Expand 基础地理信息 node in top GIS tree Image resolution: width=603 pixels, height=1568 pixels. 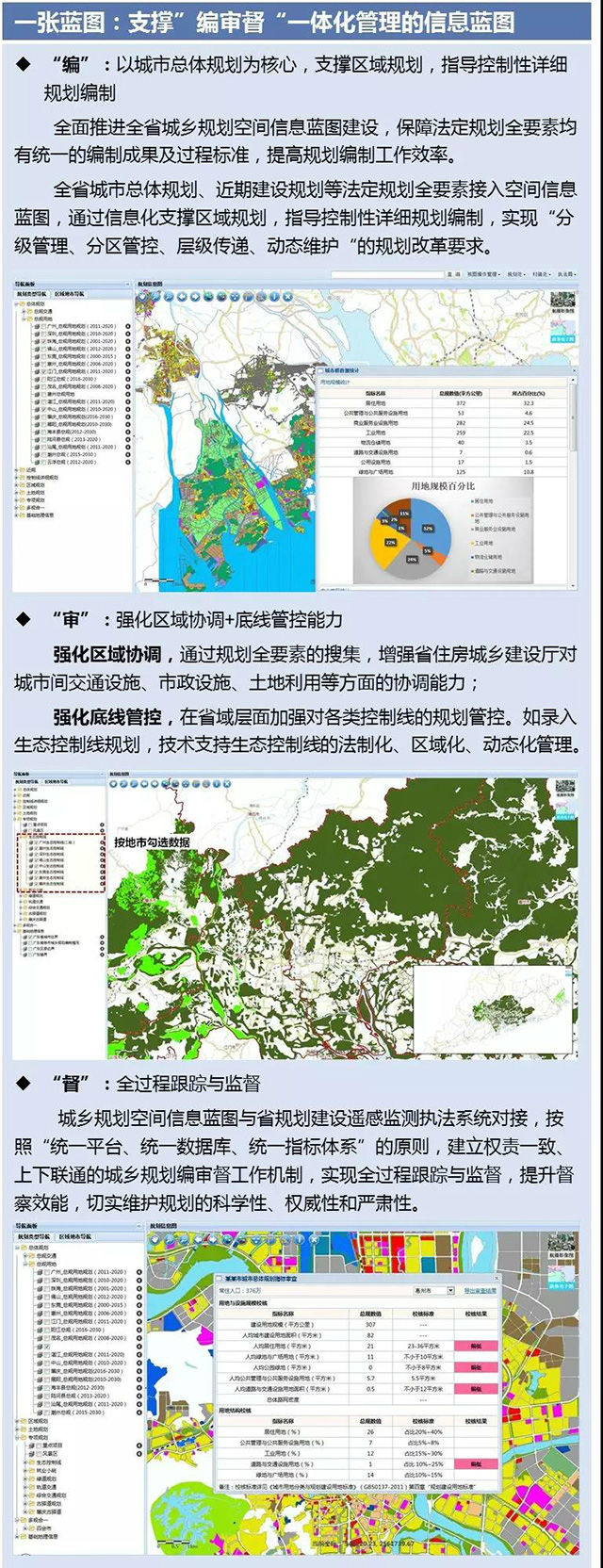point(16,515)
